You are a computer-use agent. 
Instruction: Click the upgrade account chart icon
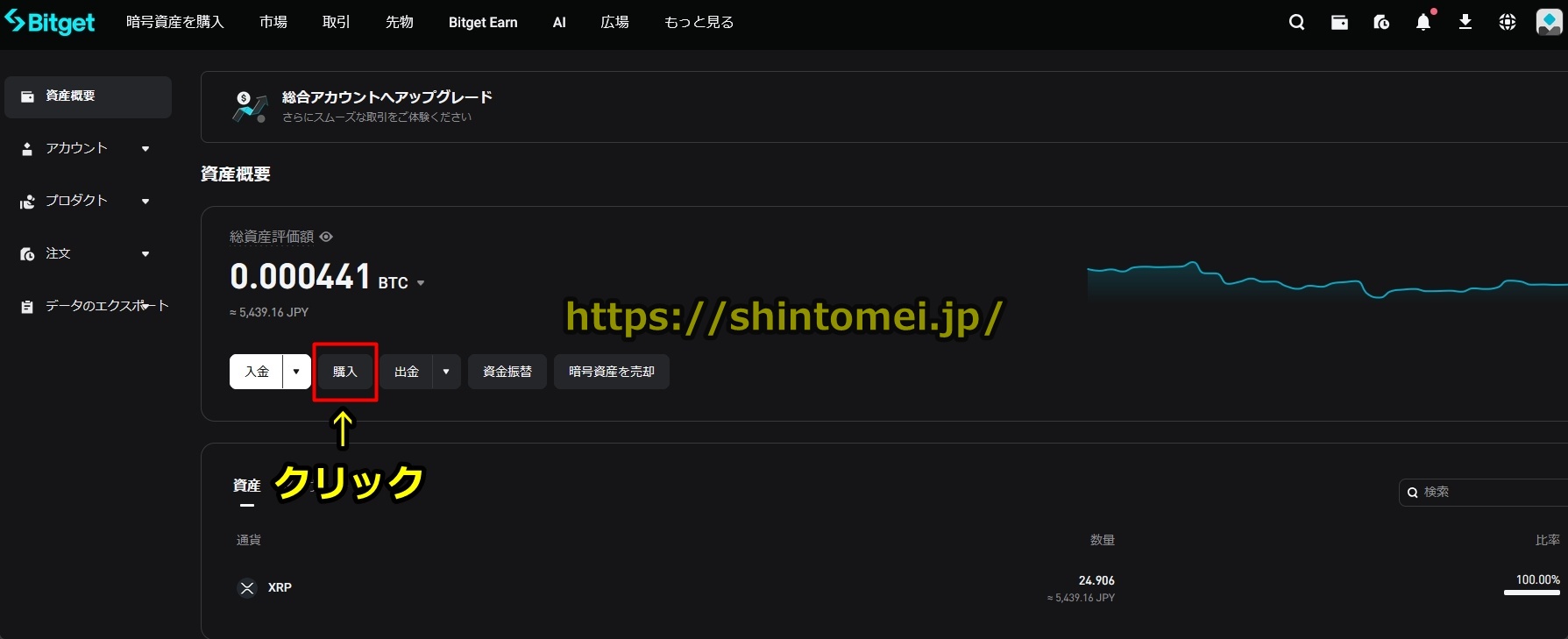pyautogui.click(x=250, y=107)
